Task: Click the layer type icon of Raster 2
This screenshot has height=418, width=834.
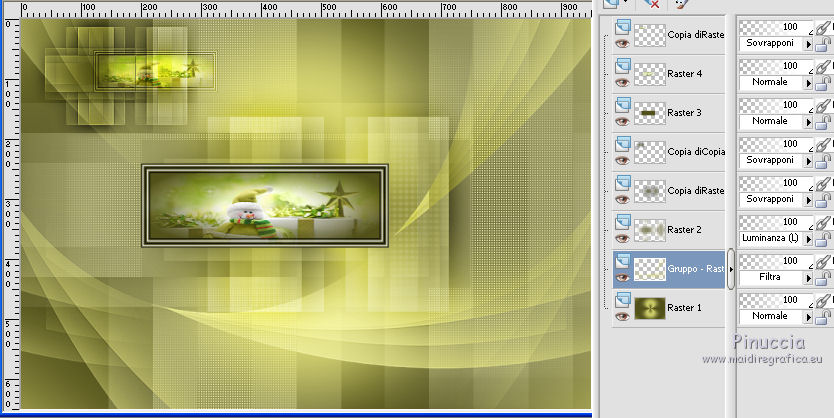Action: 623,222
